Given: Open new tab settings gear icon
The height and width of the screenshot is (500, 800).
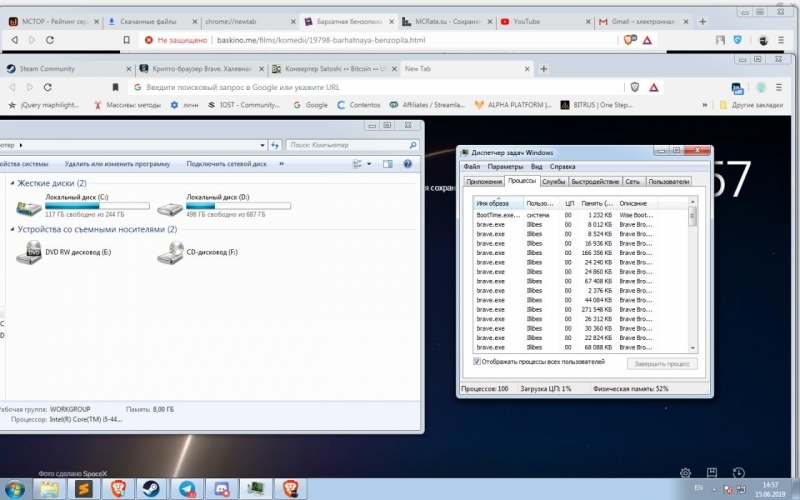Looking at the screenshot, I should pos(685,473).
